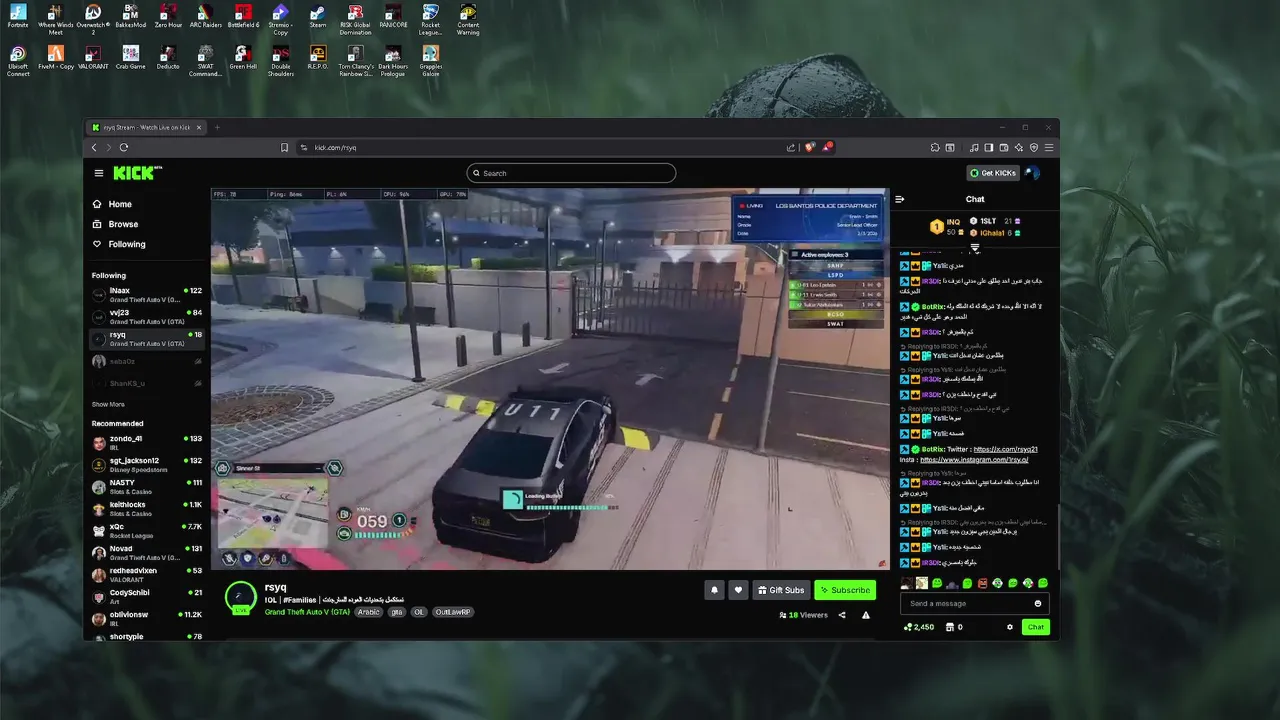Open recommended channel xQc
The width and height of the screenshot is (1280, 720).
[147, 530]
